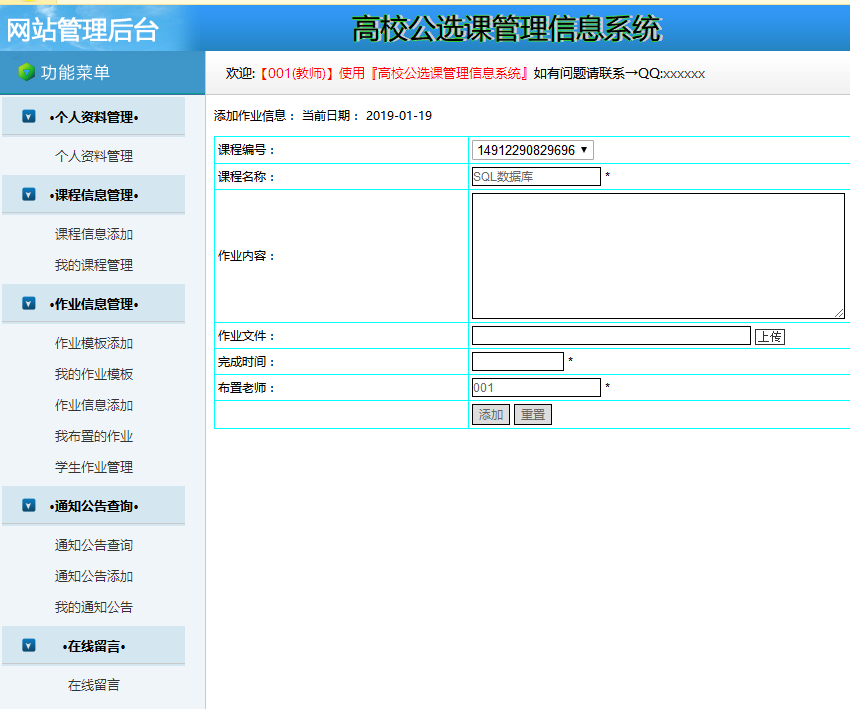The image size is (850, 709).
Task: Toggle the •在线留言• menu header
Action: click(93, 646)
